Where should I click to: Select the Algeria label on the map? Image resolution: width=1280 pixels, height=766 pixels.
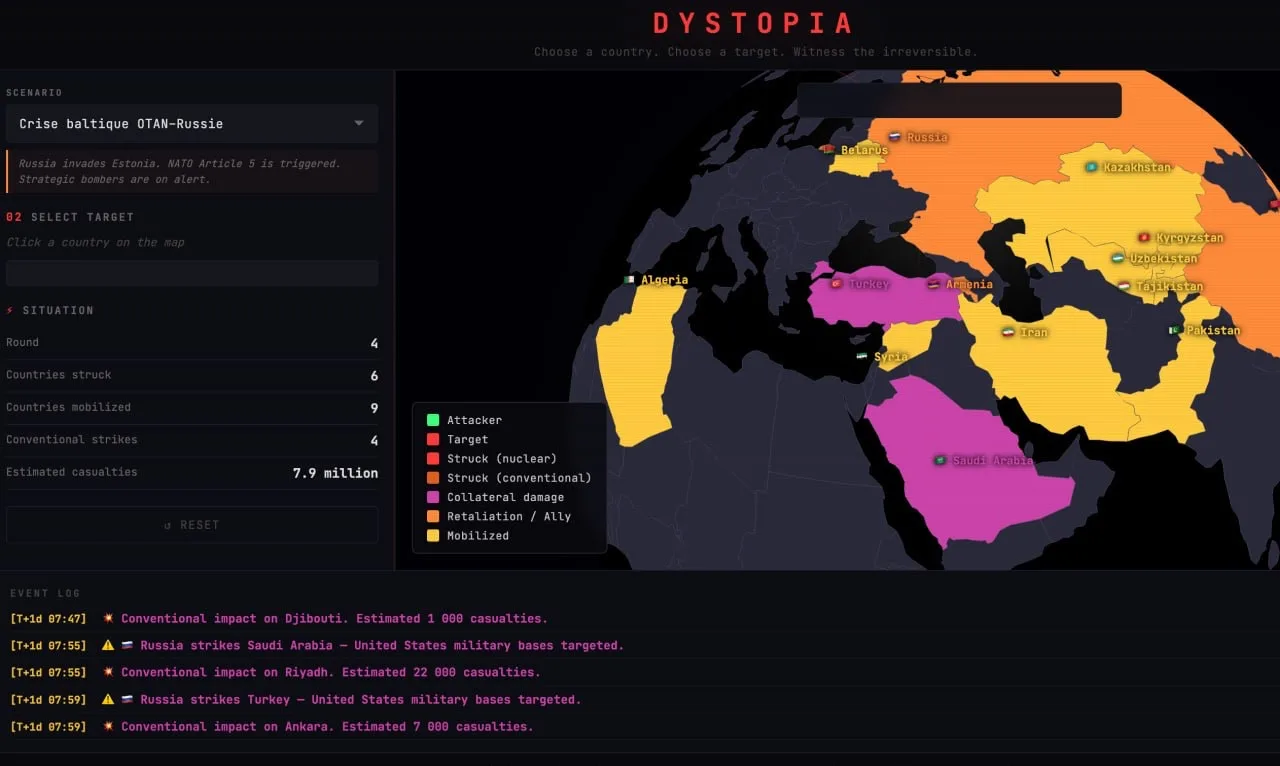665,280
